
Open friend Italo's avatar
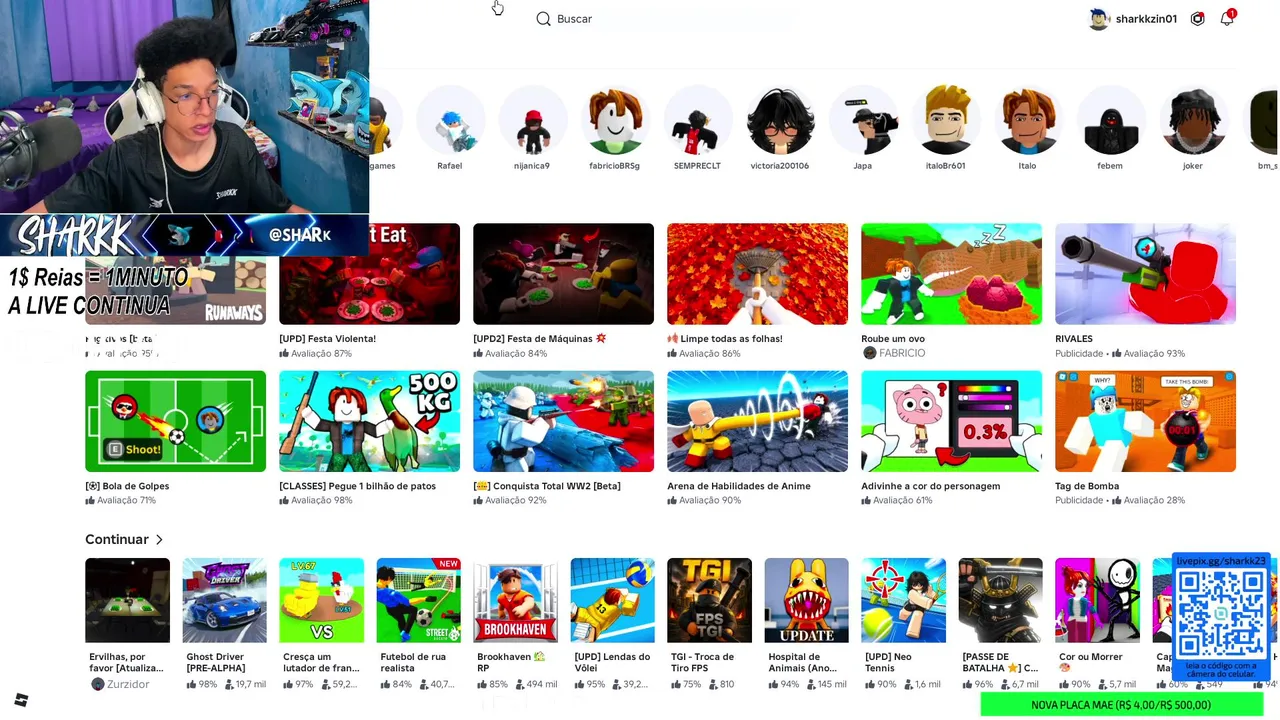pyautogui.click(x=1028, y=120)
